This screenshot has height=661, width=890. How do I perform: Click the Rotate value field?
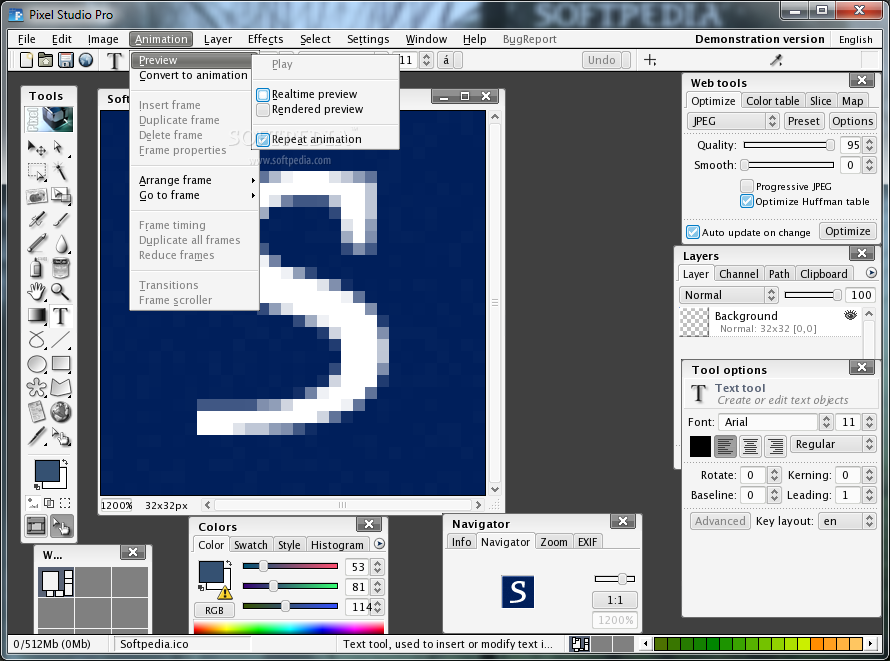click(x=754, y=475)
